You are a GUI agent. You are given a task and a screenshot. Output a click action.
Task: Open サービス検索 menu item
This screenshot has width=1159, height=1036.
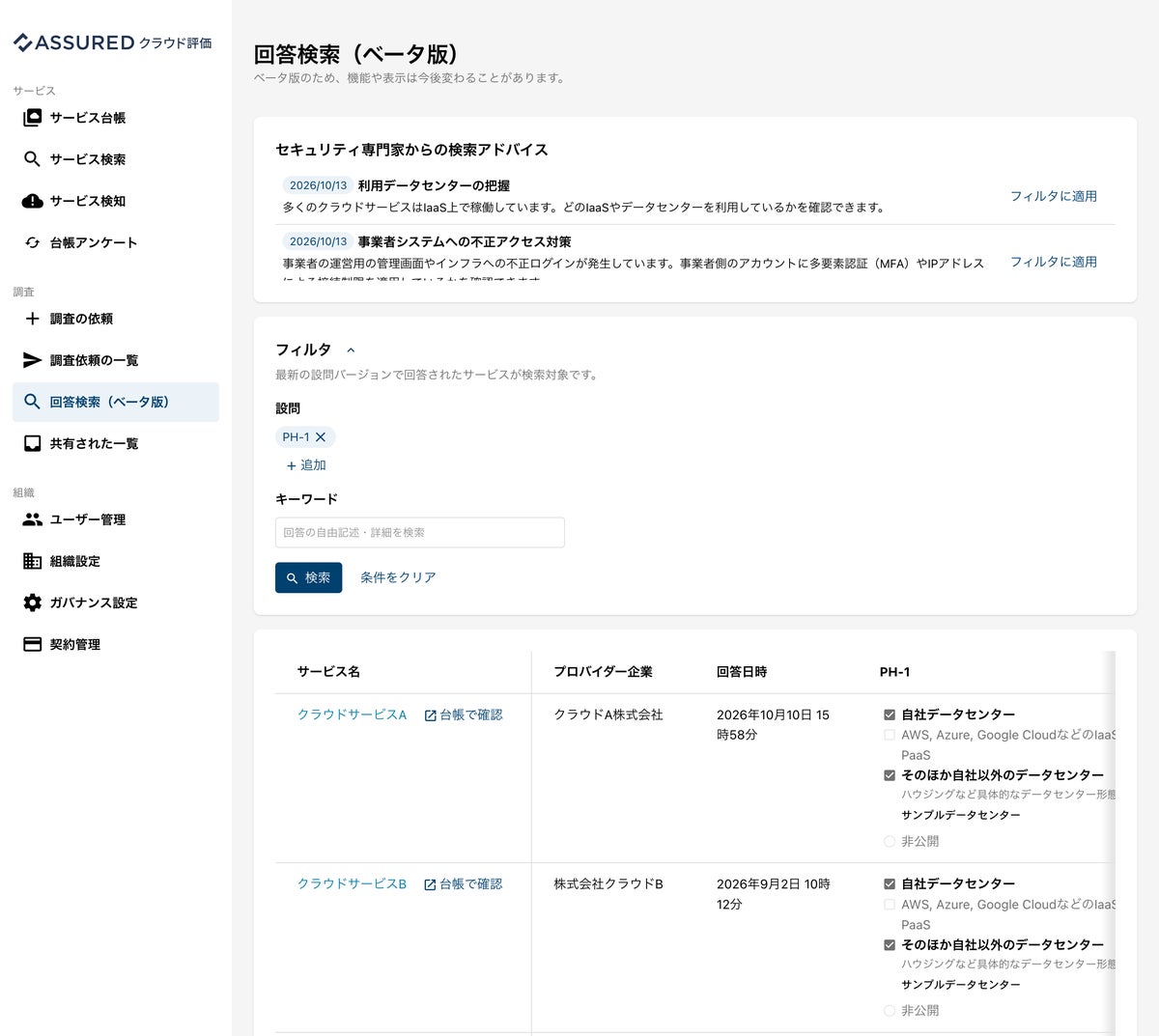tap(116, 159)
